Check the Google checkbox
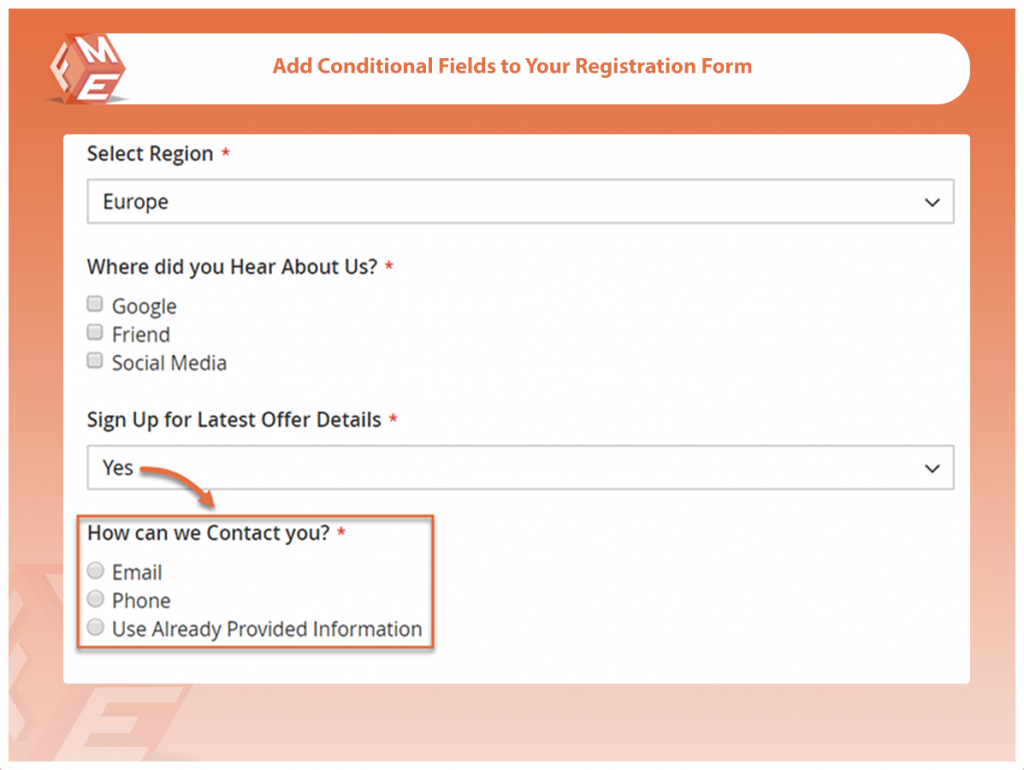 point(95,304)
